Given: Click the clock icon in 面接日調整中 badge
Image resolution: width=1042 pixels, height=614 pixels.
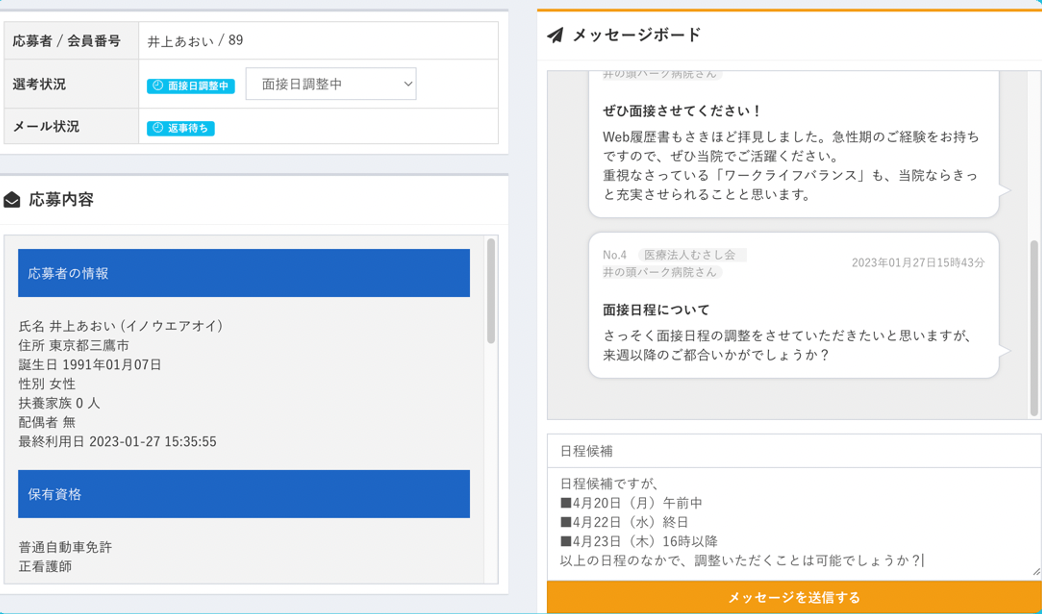Looking at the screenshot, I should tap(157, 86).
